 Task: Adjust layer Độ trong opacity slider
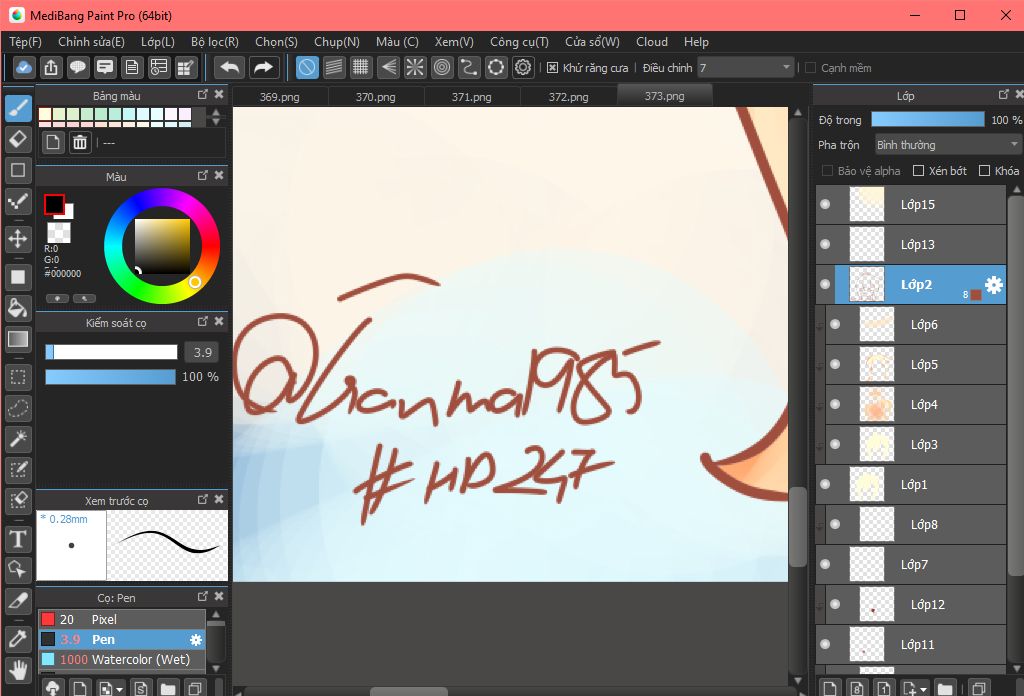click(x=928, y=119)
